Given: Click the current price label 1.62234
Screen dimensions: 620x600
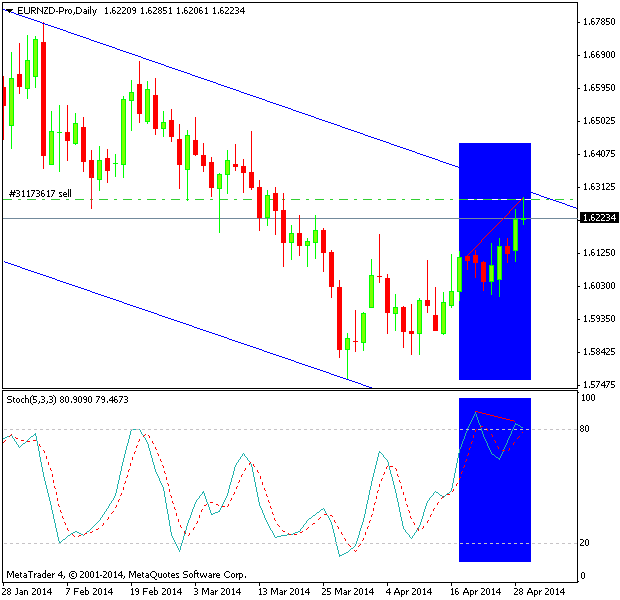Looking at the screenshot, I should 599,218.
